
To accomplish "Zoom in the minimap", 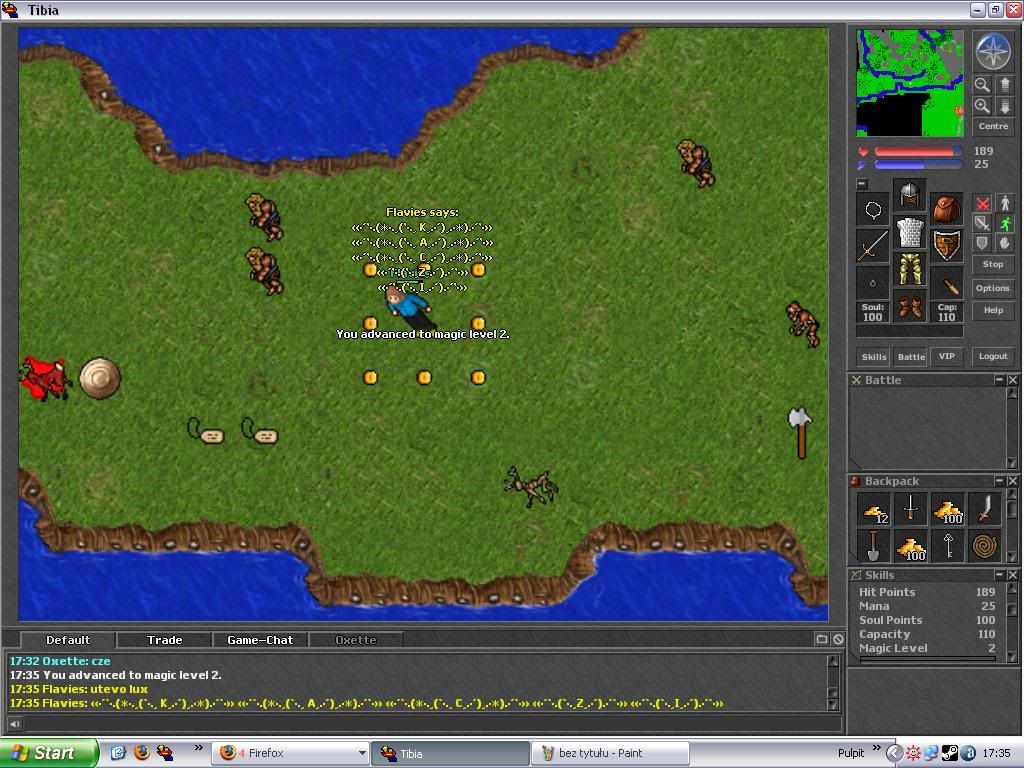I will [982, 106].
